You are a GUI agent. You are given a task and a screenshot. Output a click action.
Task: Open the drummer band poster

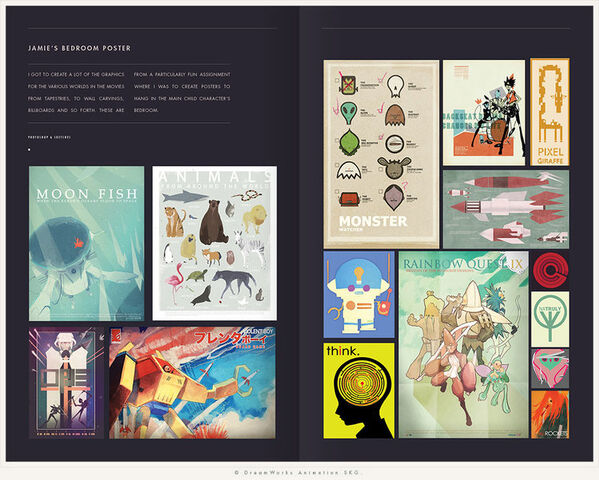(484, 113)
